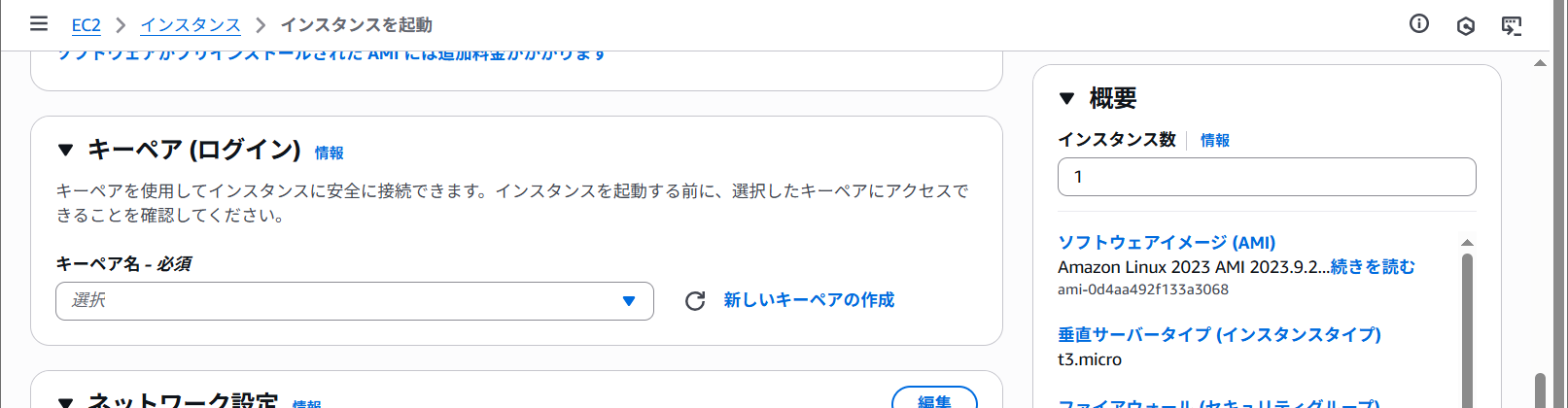Image resolution: width=1568 pixels, height=408 pixels.
Task: Click the hexagon settings icon in header
Action: click(x=1466, y=25)
